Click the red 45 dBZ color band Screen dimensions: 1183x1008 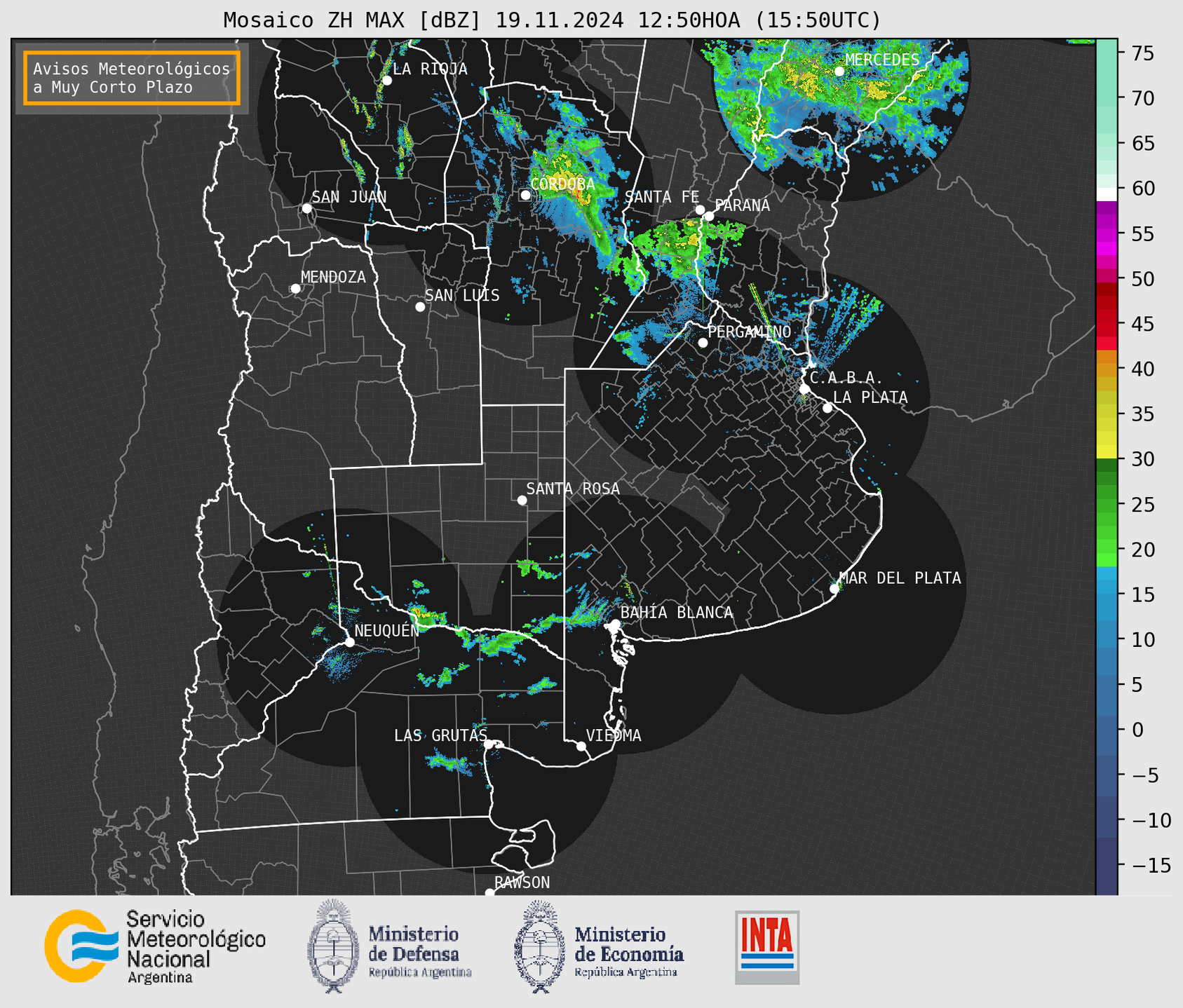(x=1107, y=324)
